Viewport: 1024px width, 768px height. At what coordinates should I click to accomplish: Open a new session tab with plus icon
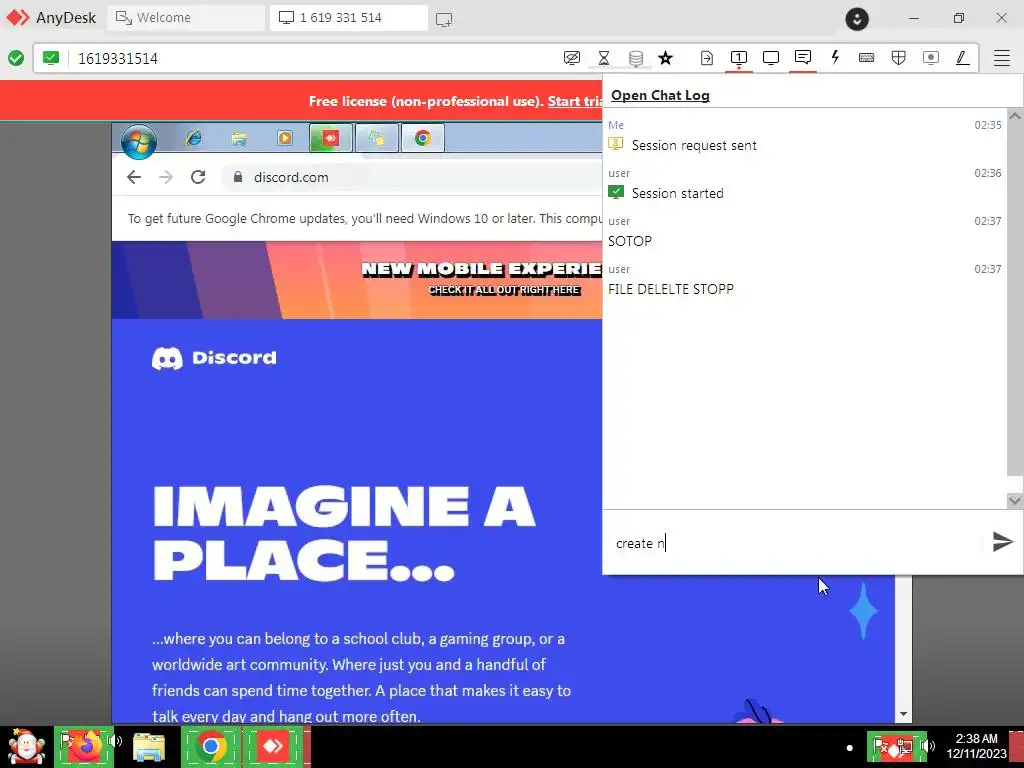pos(444,19)
